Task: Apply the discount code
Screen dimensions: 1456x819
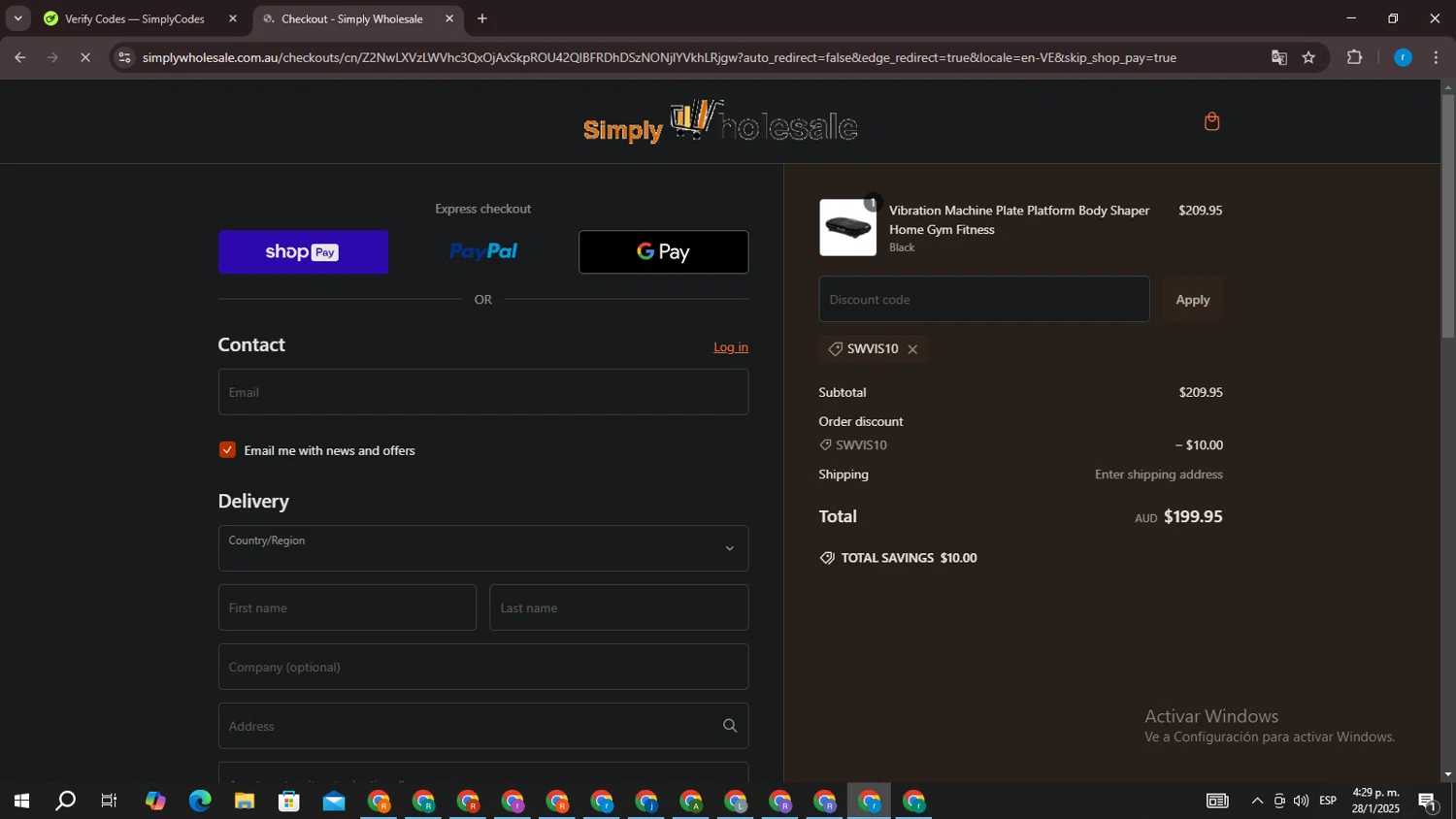Action: (1193, 300)
